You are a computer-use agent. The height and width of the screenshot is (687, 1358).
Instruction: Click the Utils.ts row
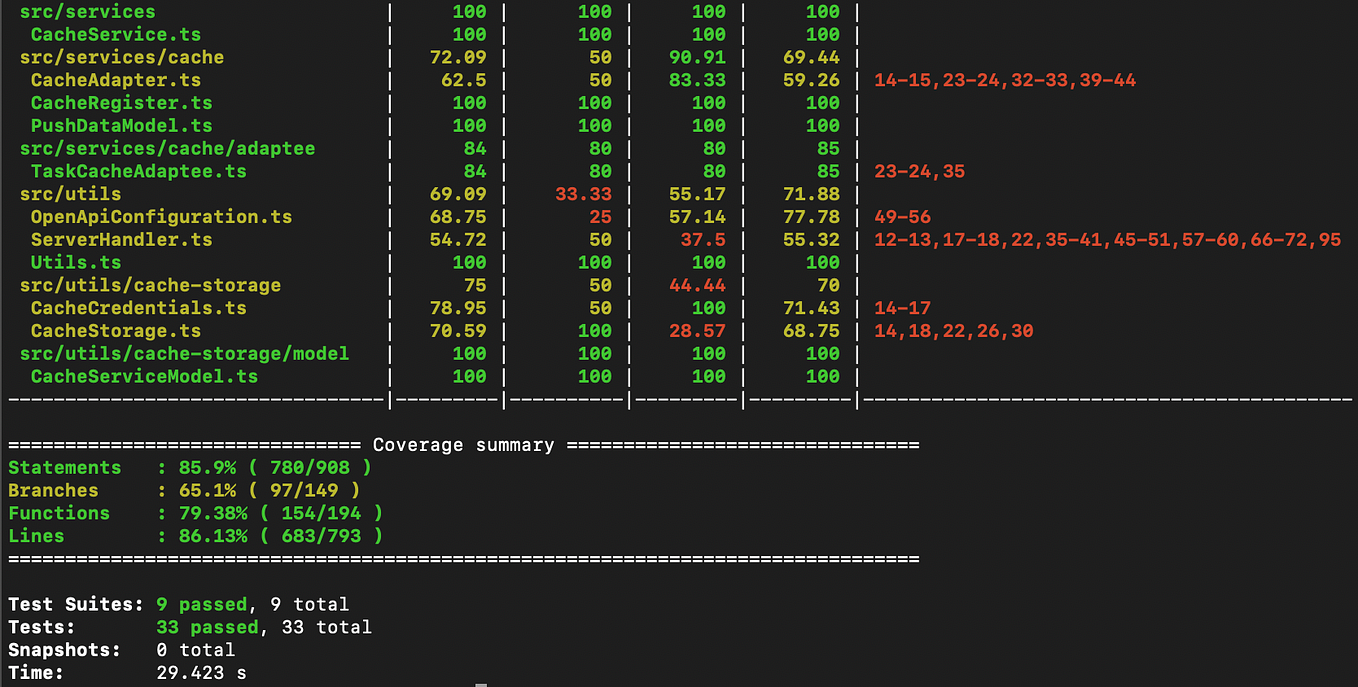[x=76, y=262]
